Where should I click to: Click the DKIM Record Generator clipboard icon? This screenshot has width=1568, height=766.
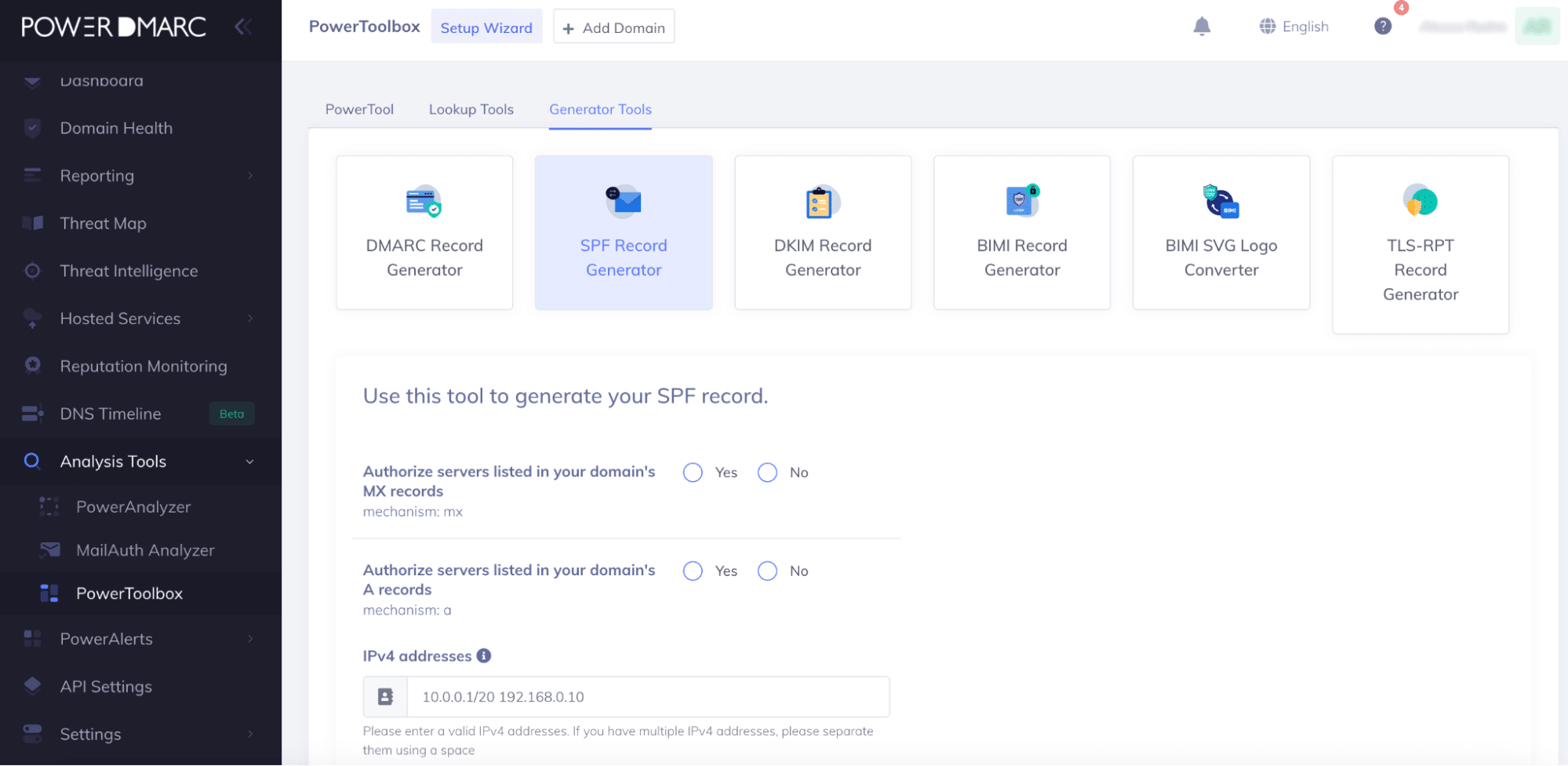[823, 202]
